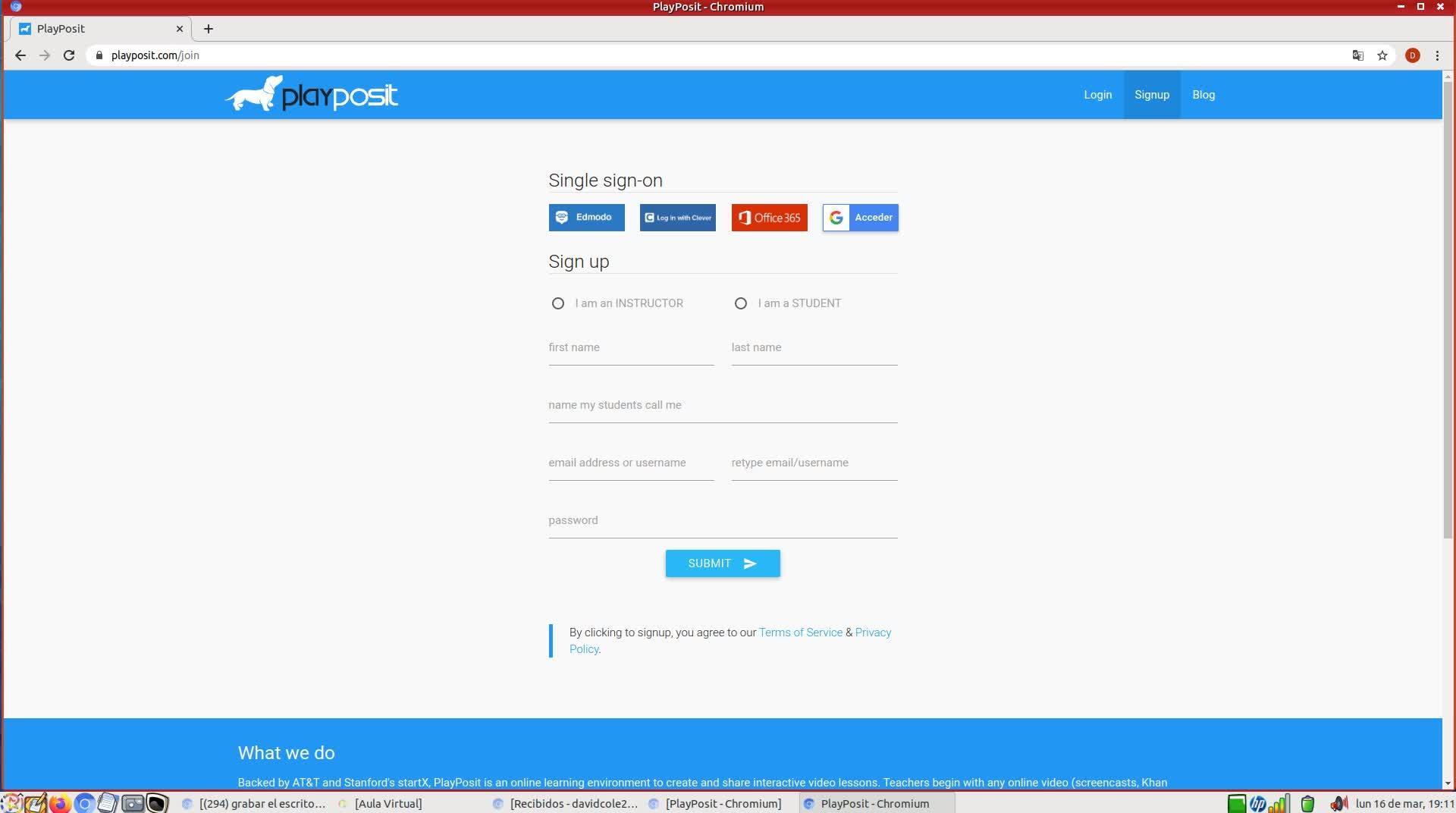
Task: Log in with Clever button
Action: tap(678, 218)
